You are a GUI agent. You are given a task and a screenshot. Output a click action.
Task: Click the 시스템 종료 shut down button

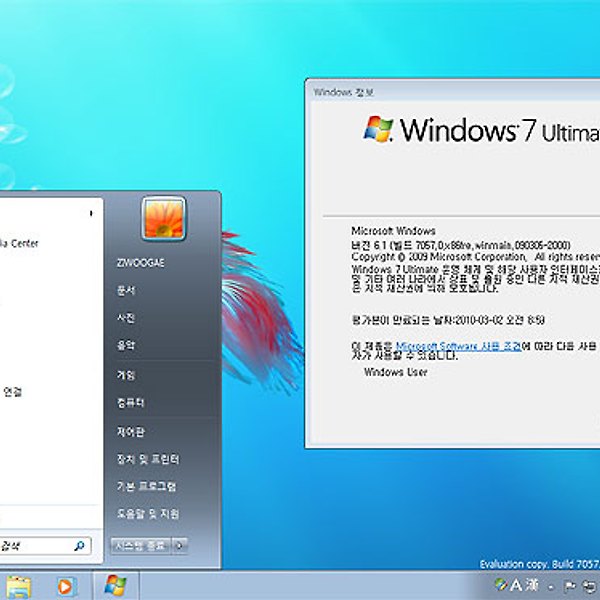(x=140, y=546)
